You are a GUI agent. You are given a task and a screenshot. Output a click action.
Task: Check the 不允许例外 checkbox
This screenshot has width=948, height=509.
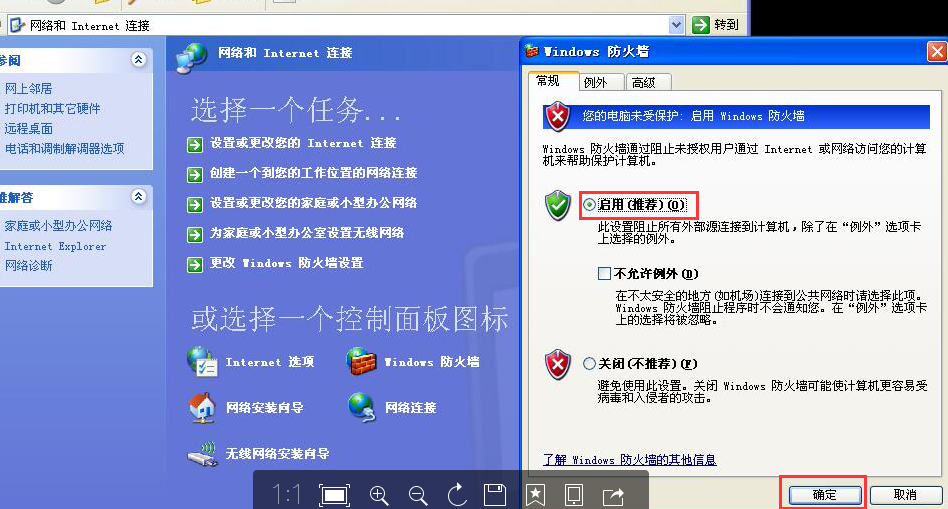click(604, 274)
